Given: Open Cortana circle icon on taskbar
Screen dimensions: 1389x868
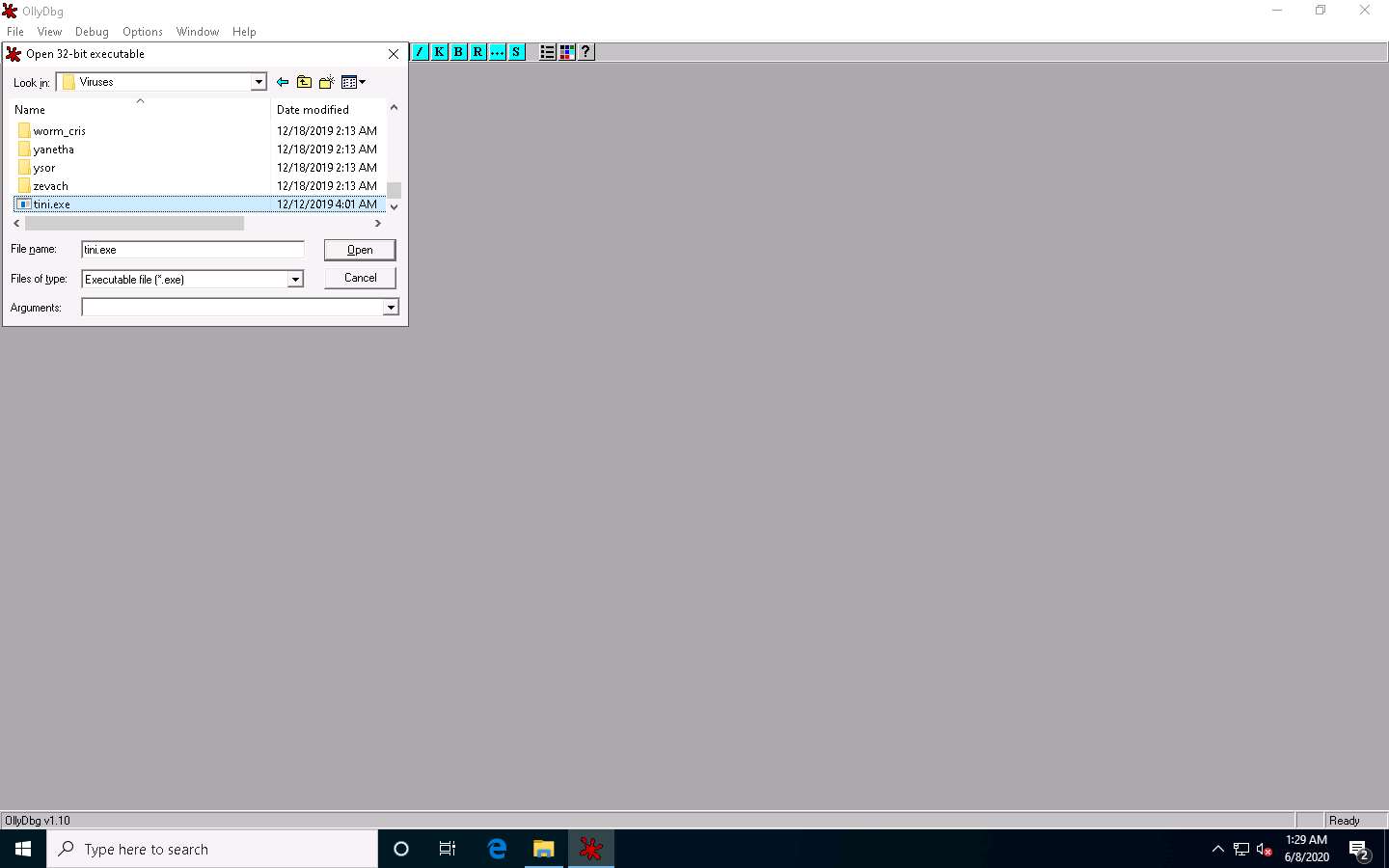Looking at the screenshot, I should click(x=401, y=849).
